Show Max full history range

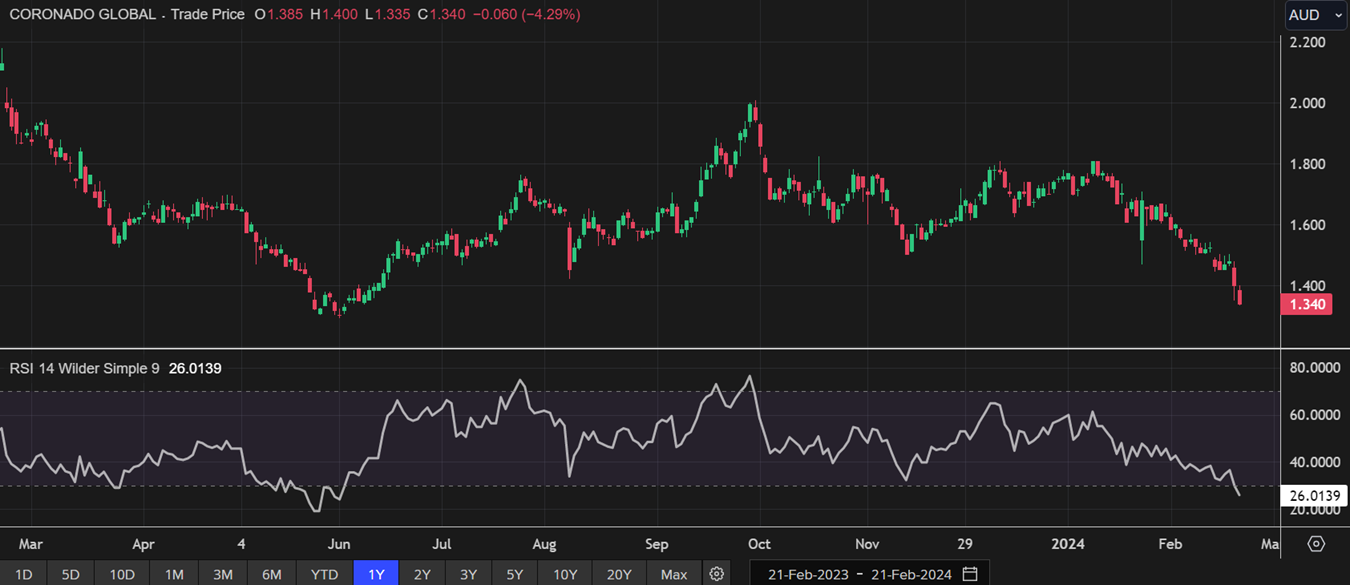(674, 574)
